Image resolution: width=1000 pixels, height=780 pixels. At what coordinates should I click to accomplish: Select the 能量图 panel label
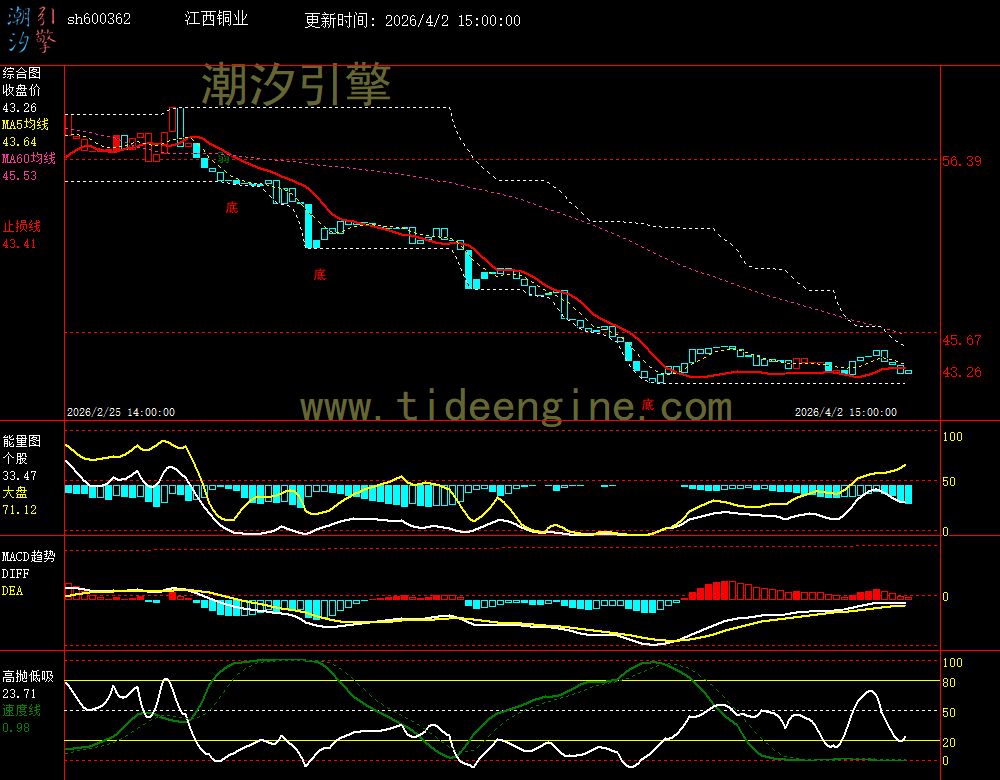21,440
